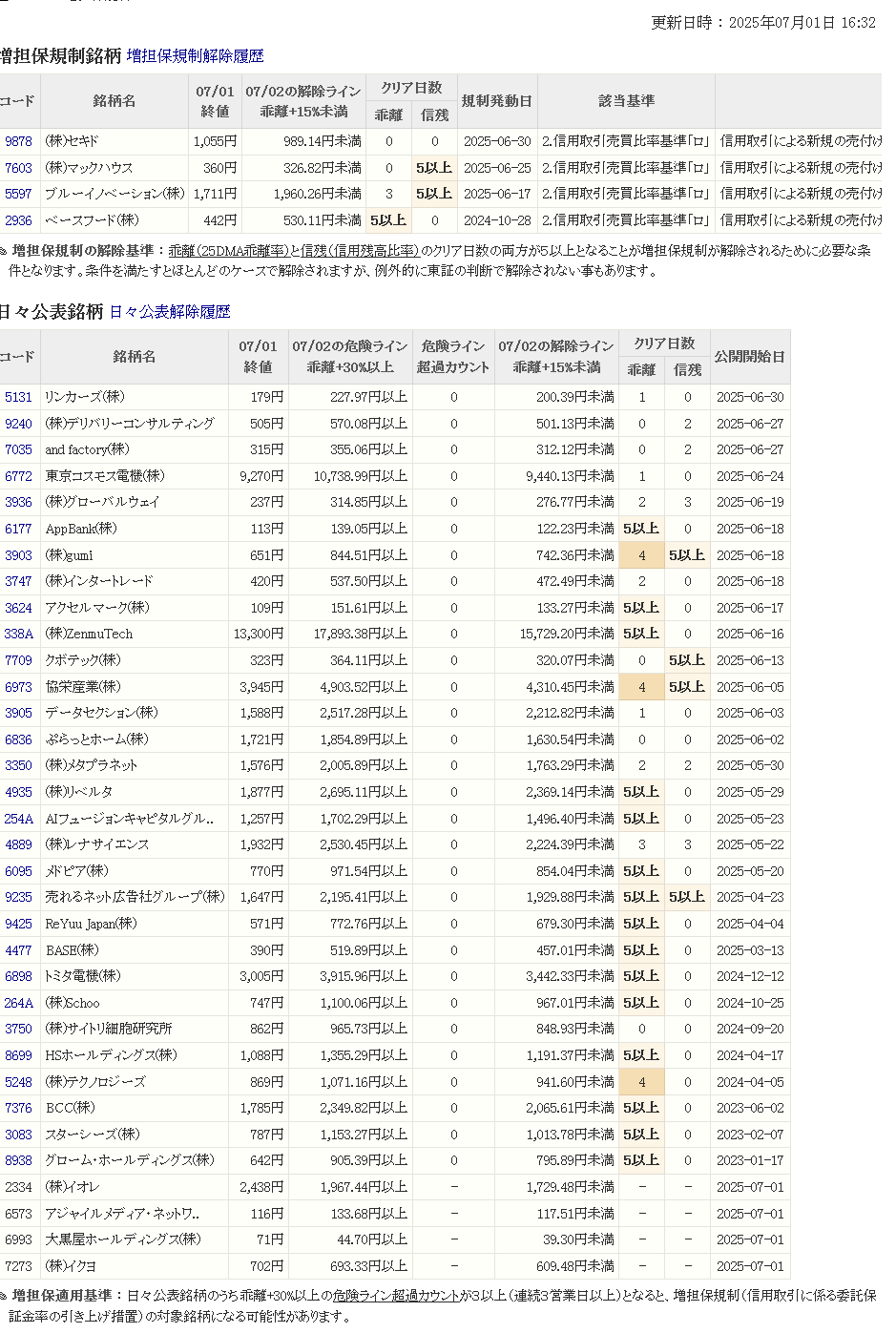The height and width of the screenshot is (1333, 896).
Task: Click the (株)イクヨ stock name
Action: tap(72, 1266)
